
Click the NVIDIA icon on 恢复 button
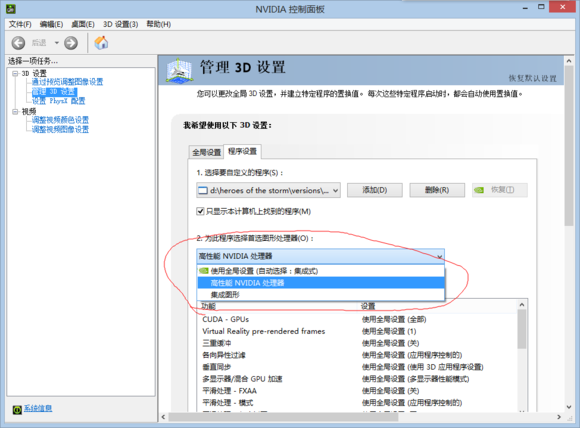(x=479, y=190)
